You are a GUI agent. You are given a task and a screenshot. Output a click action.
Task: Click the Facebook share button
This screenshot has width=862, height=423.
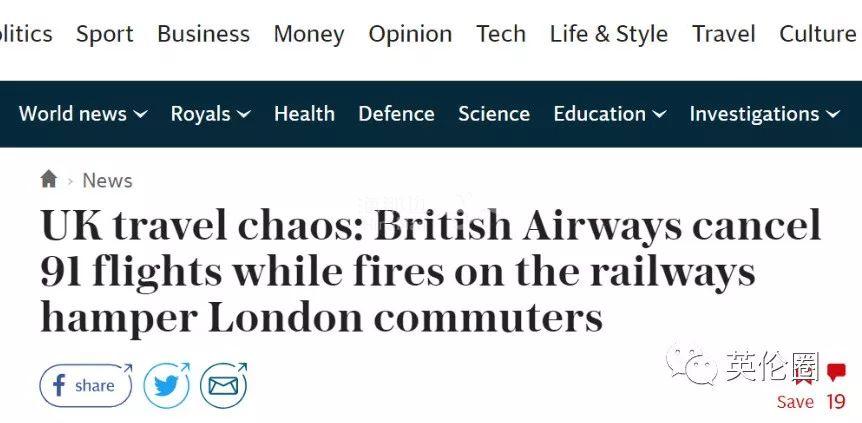point(85,385)
